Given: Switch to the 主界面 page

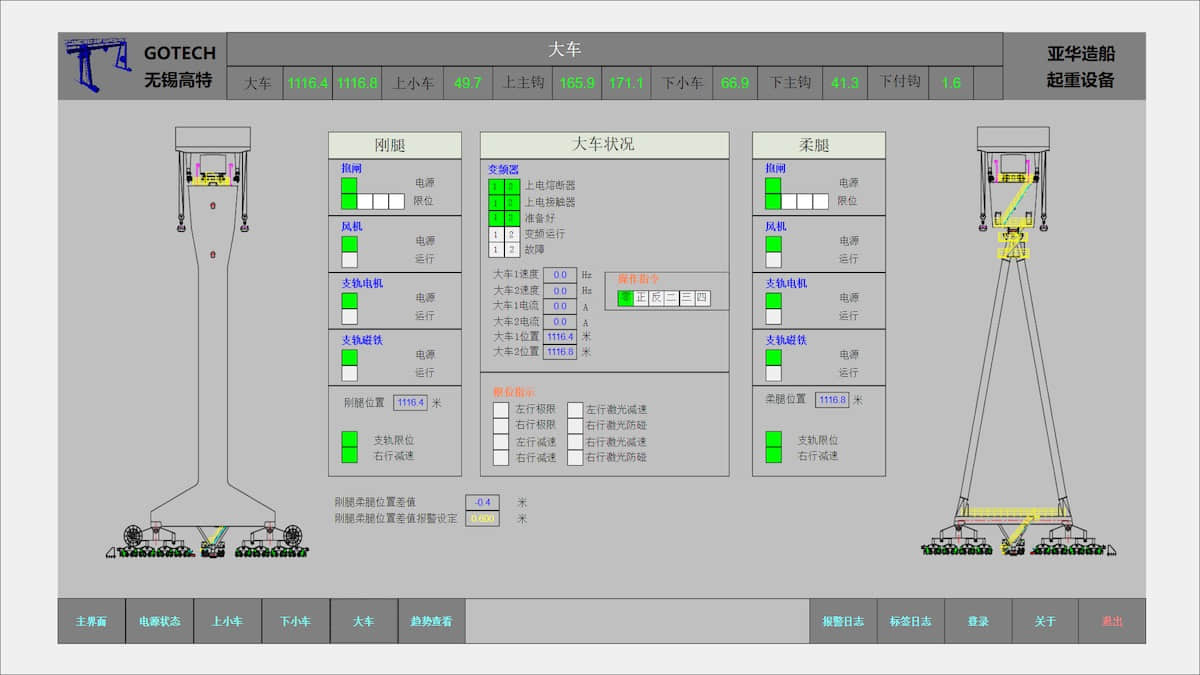Looking at the screenshot, I should (91, 621).
